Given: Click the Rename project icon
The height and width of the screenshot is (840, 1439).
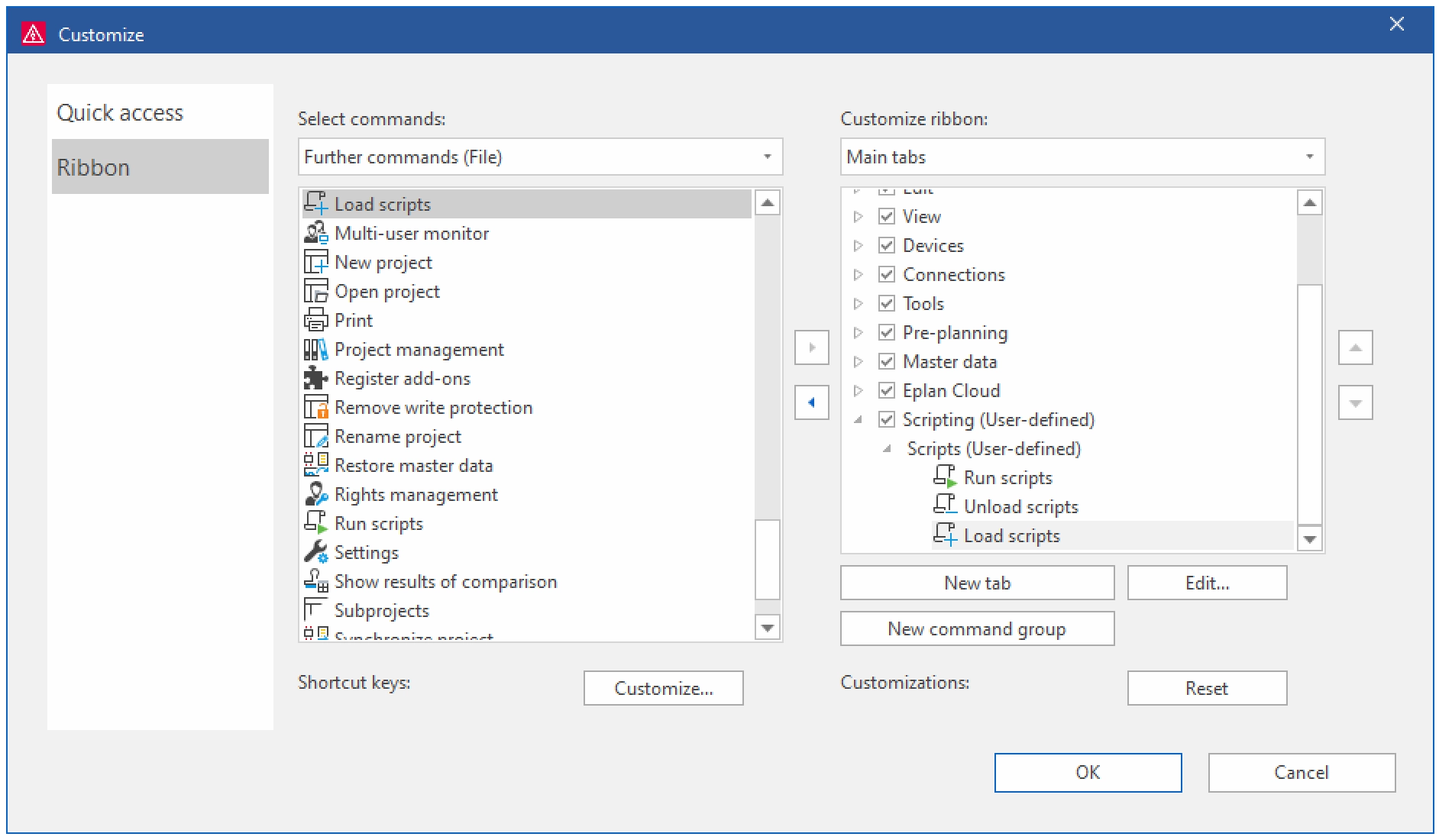Looking at the screenshot, I should 315,435.
